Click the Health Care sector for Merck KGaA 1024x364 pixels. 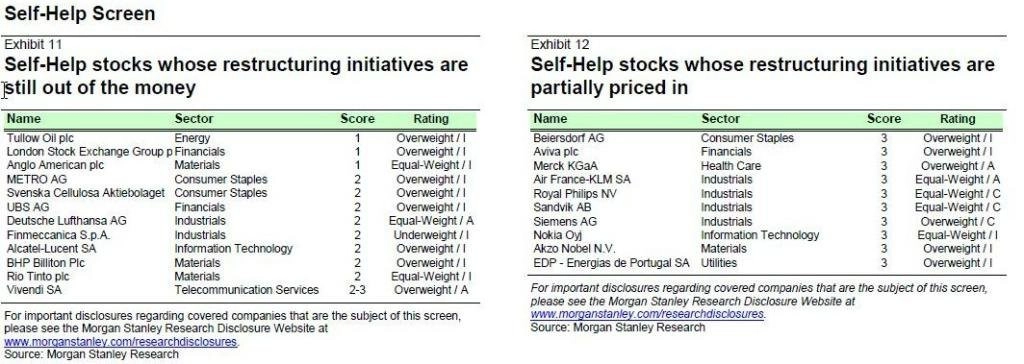pyautogui.click(x=731, y=166)
